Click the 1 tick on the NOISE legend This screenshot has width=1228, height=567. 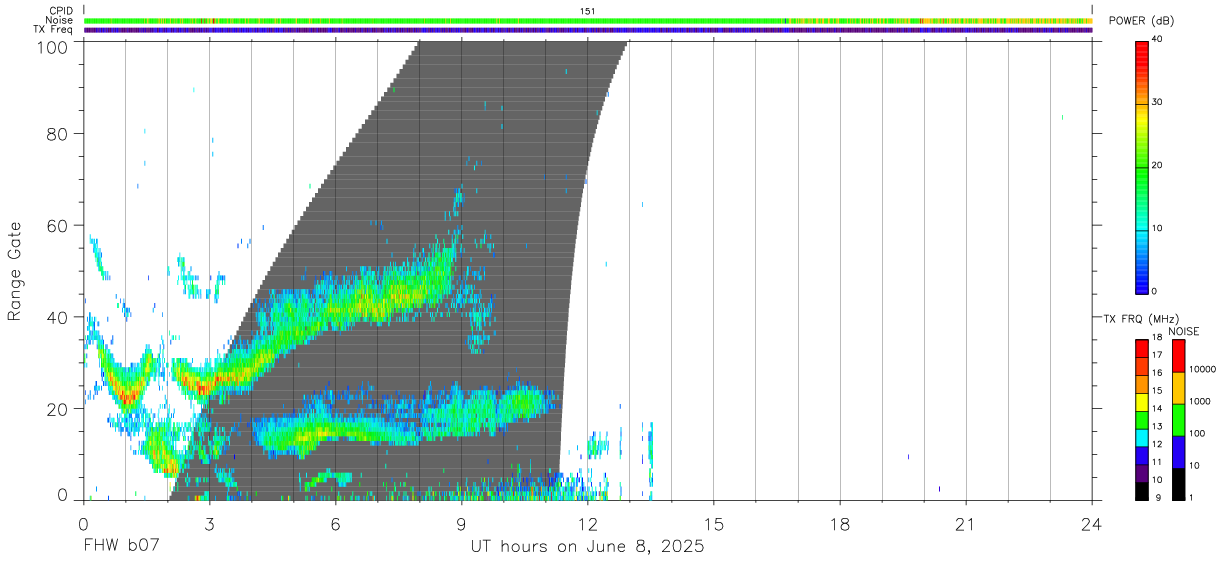point(1193,497)
